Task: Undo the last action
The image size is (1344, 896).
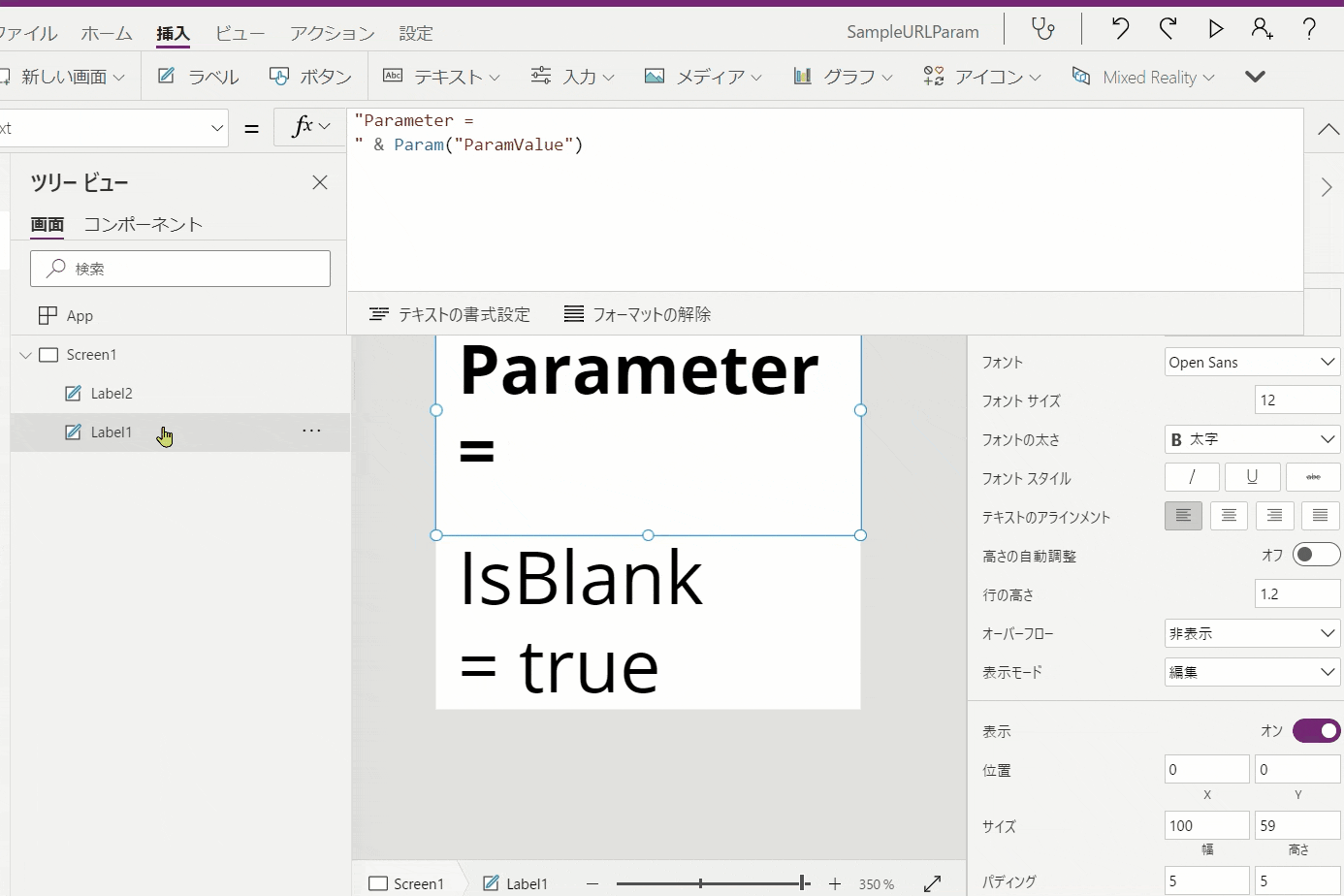Action: coord(1120,29)
